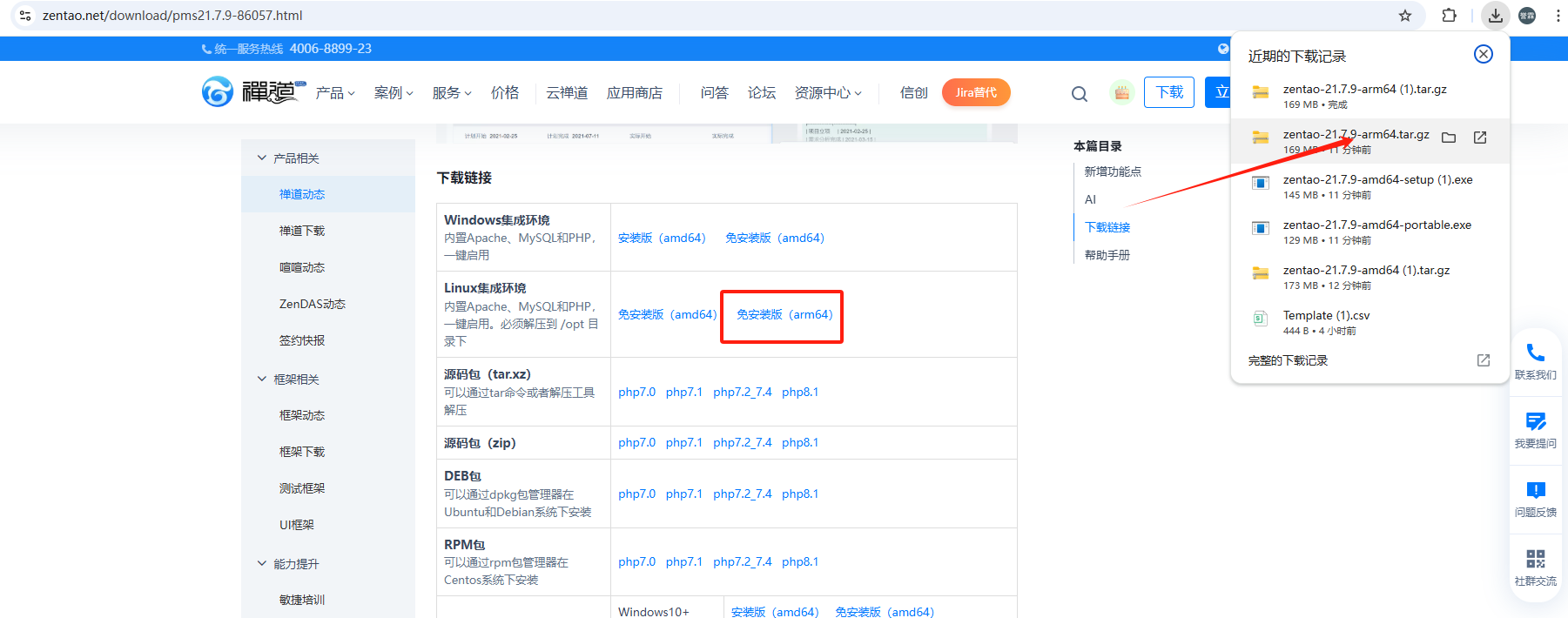Expand the 资源中心 navigation dropdown
Viewport: 1568px width, 618px height.
tap(828, 93)
